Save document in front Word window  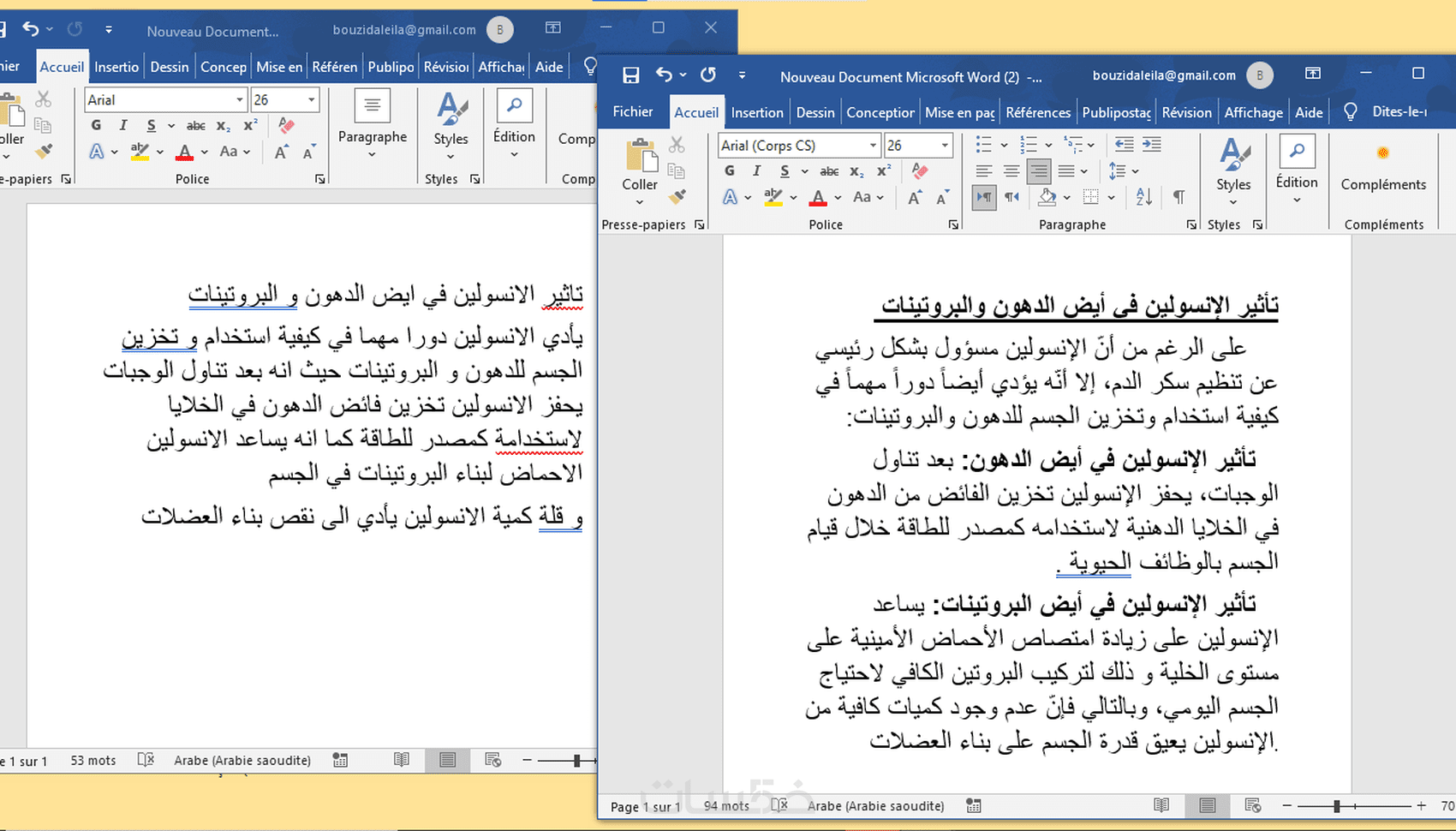(631, 75)
